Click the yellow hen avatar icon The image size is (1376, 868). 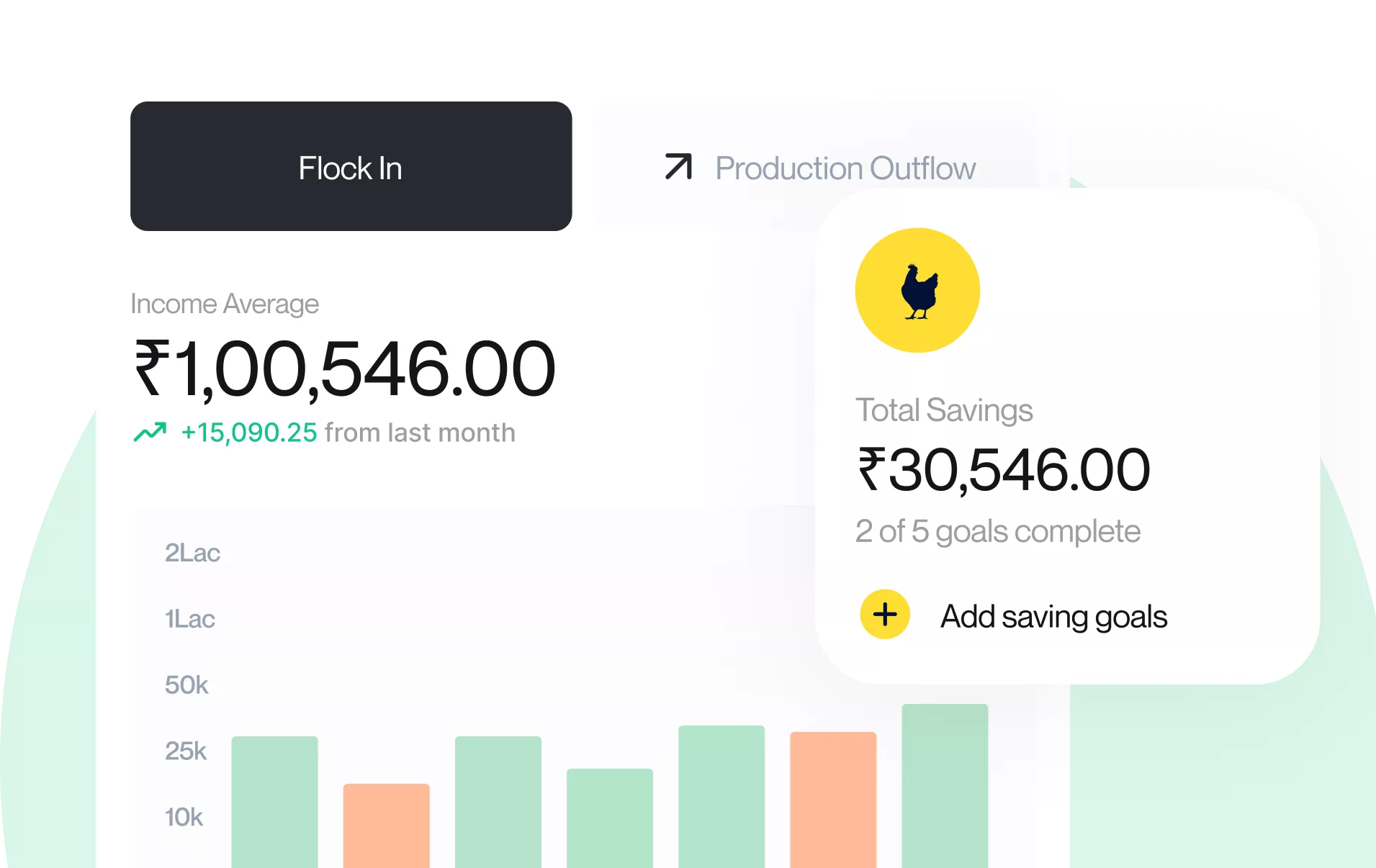tap(917, 290)
